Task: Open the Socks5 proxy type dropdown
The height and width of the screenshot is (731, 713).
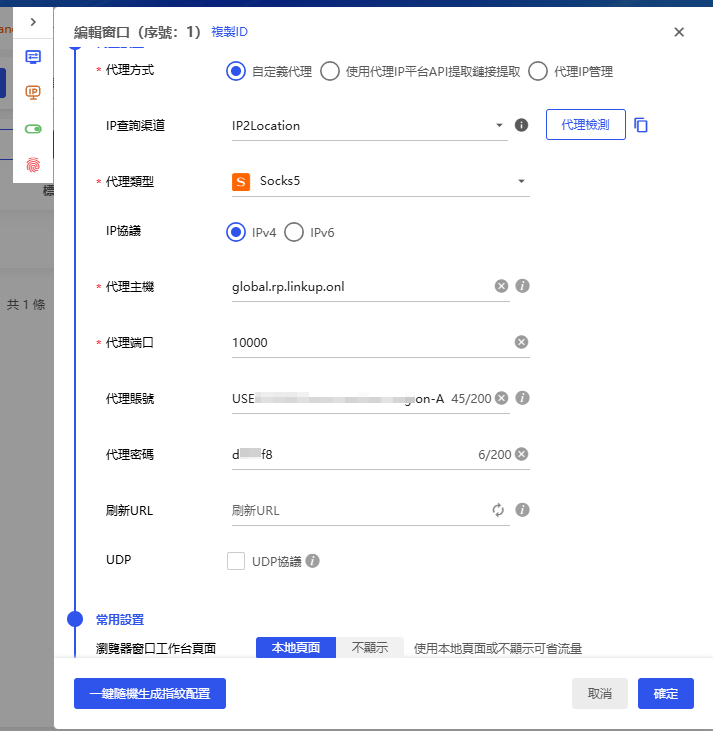Action: point(381,181)
